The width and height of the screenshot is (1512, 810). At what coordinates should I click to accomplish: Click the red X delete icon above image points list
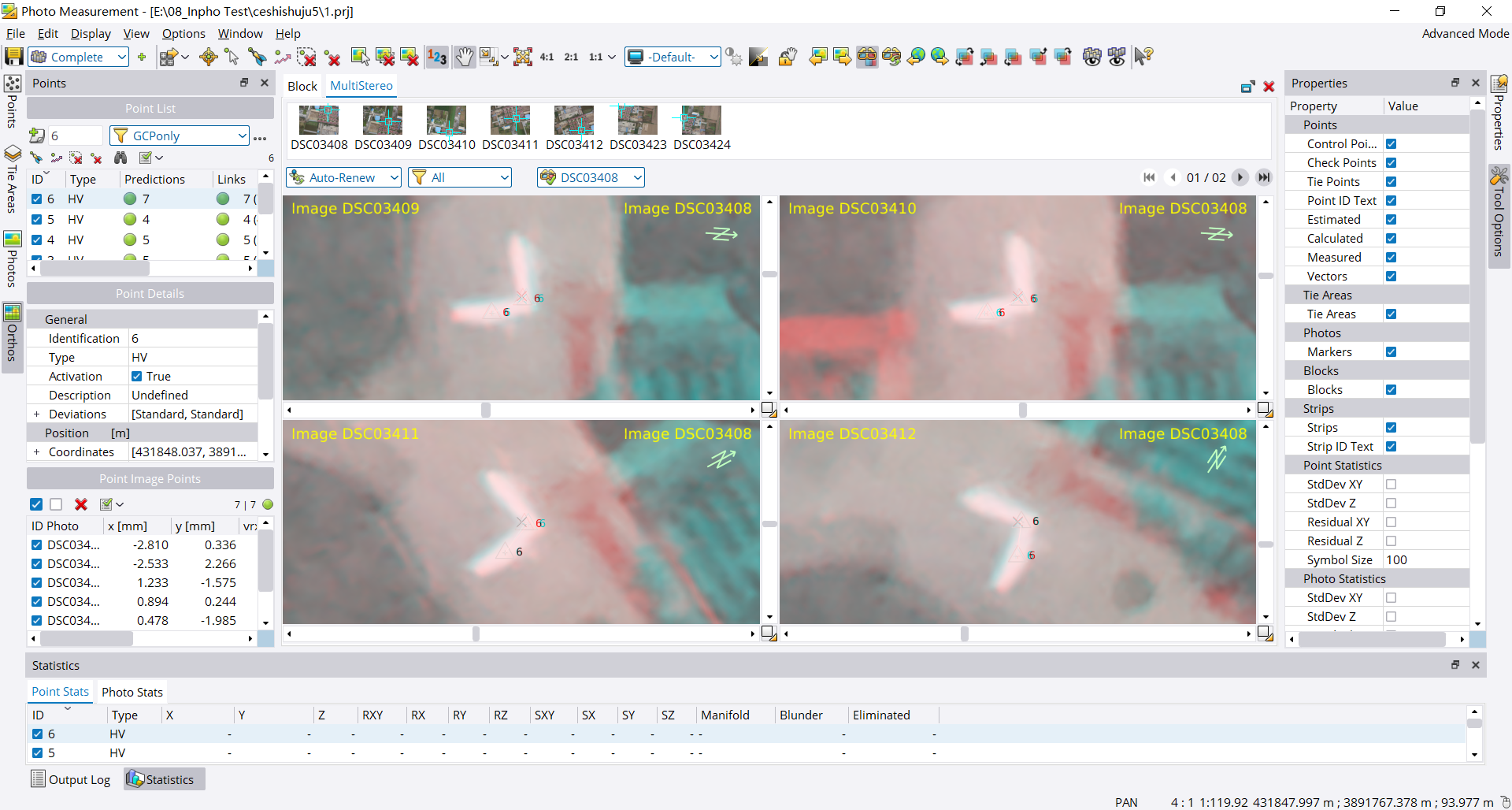pos(80,504)
